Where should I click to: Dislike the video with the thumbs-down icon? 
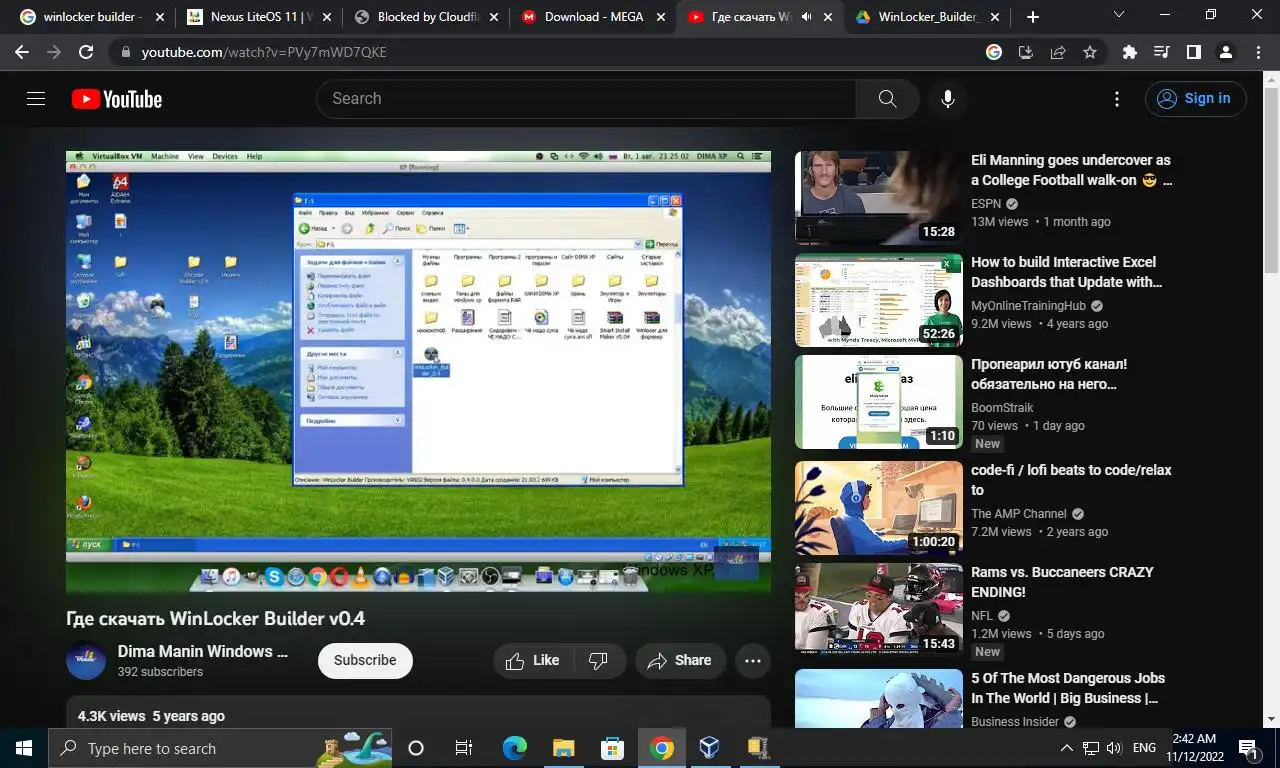[x=598, y=661]
